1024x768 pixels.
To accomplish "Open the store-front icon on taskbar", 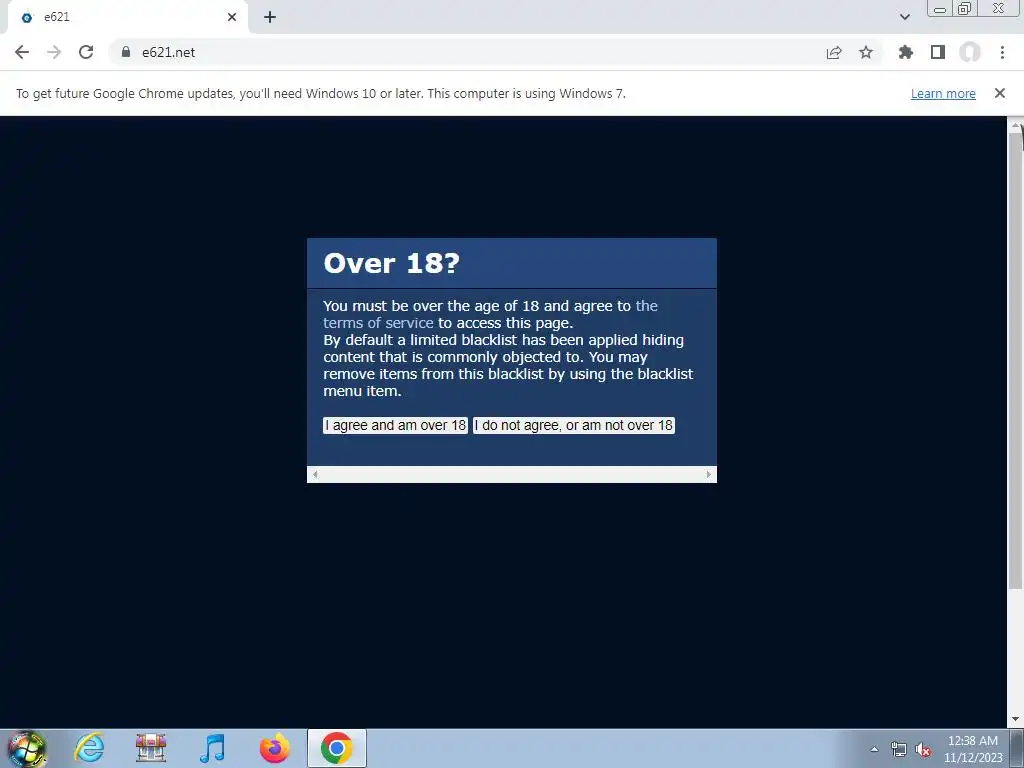I will [x=151, y=748].
